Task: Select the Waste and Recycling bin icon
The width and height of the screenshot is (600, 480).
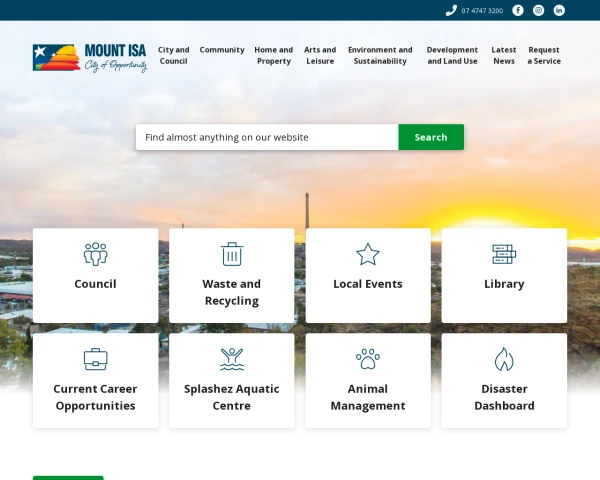Action: [232, 254]
